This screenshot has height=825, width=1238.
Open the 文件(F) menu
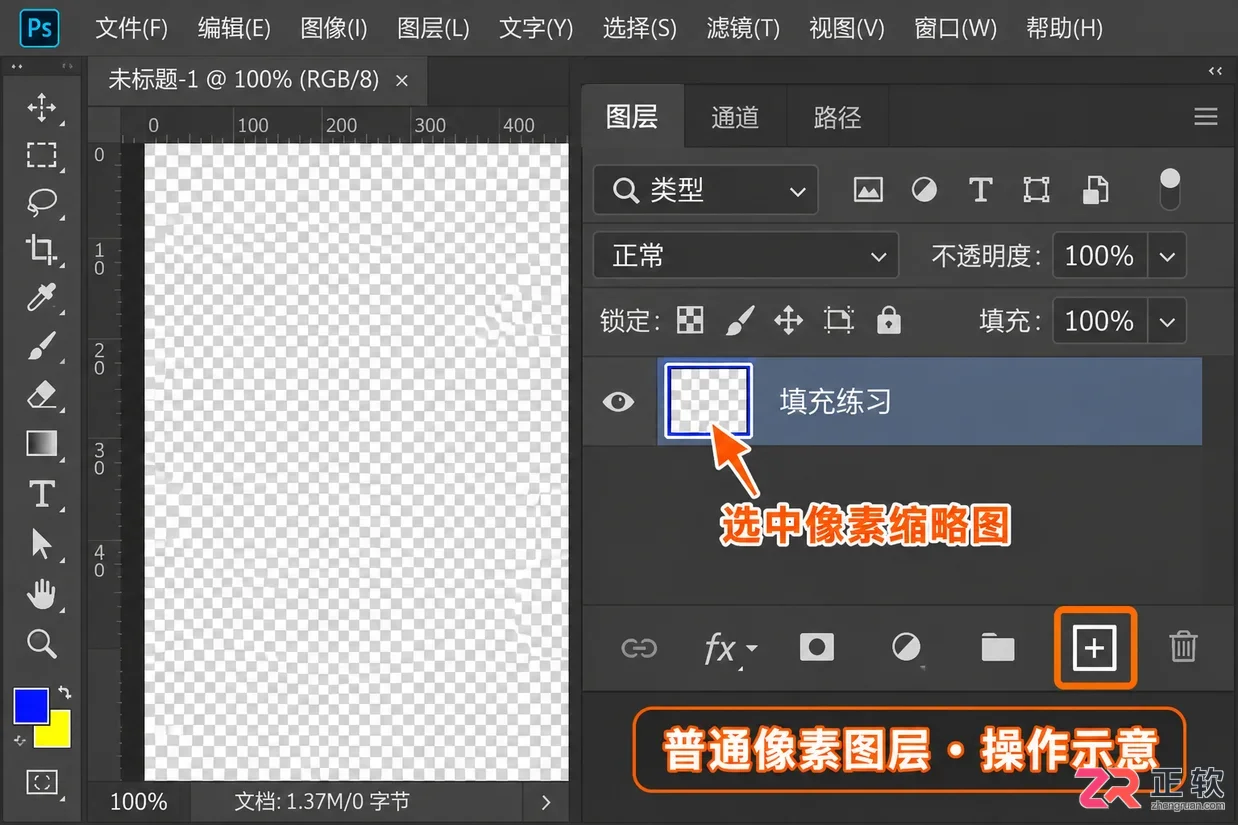(x=131, y=28)
